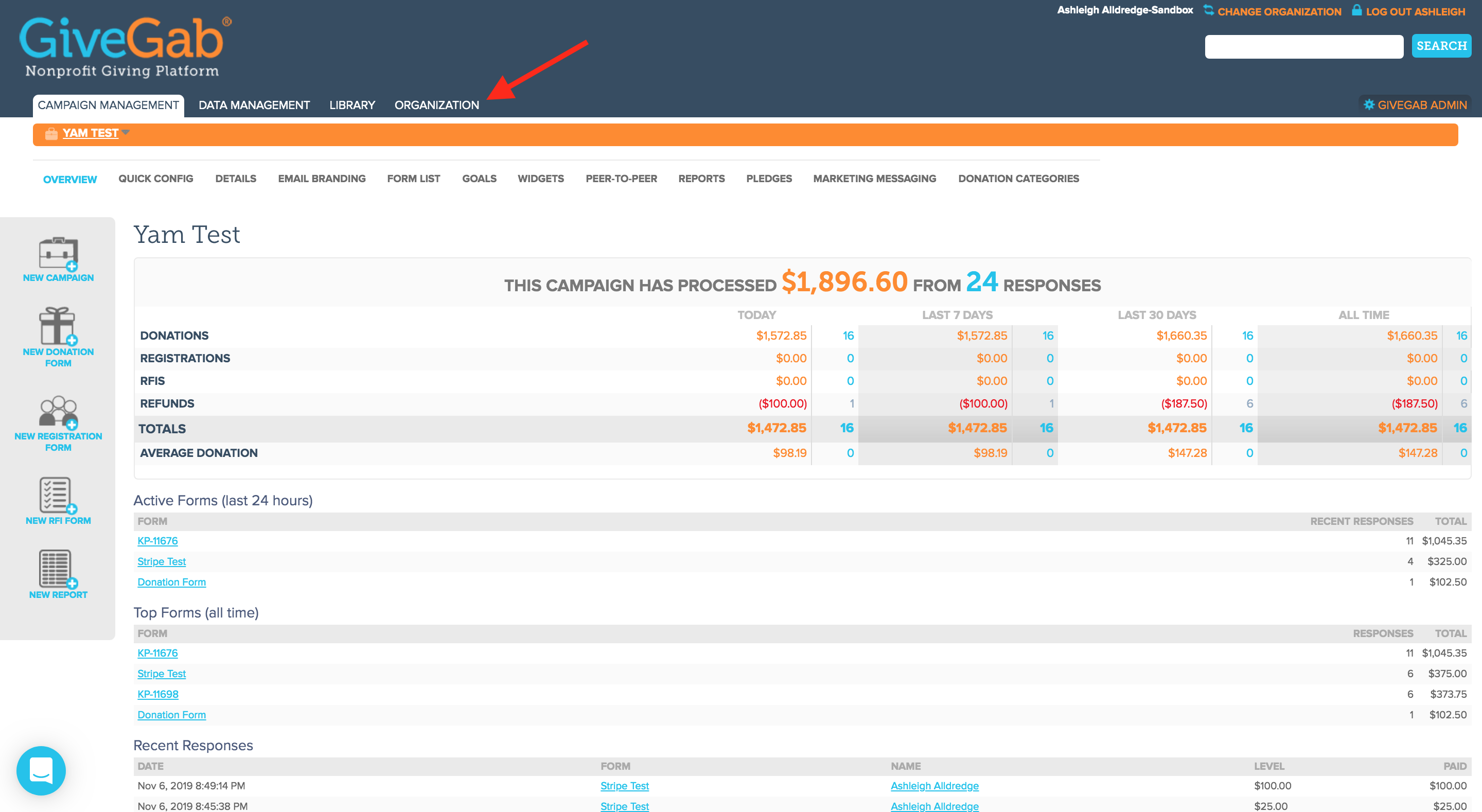Open the chat messenger bubble
This screenshot has width=1482, height=812.
coord(41,770)
